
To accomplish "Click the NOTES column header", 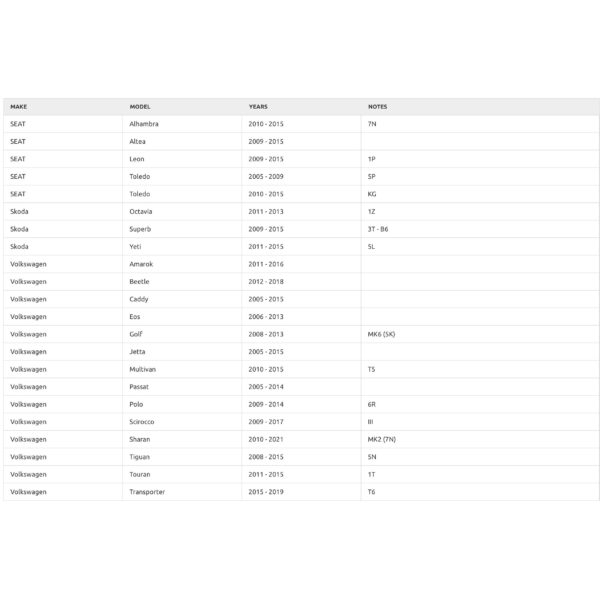I will point(378,106).
